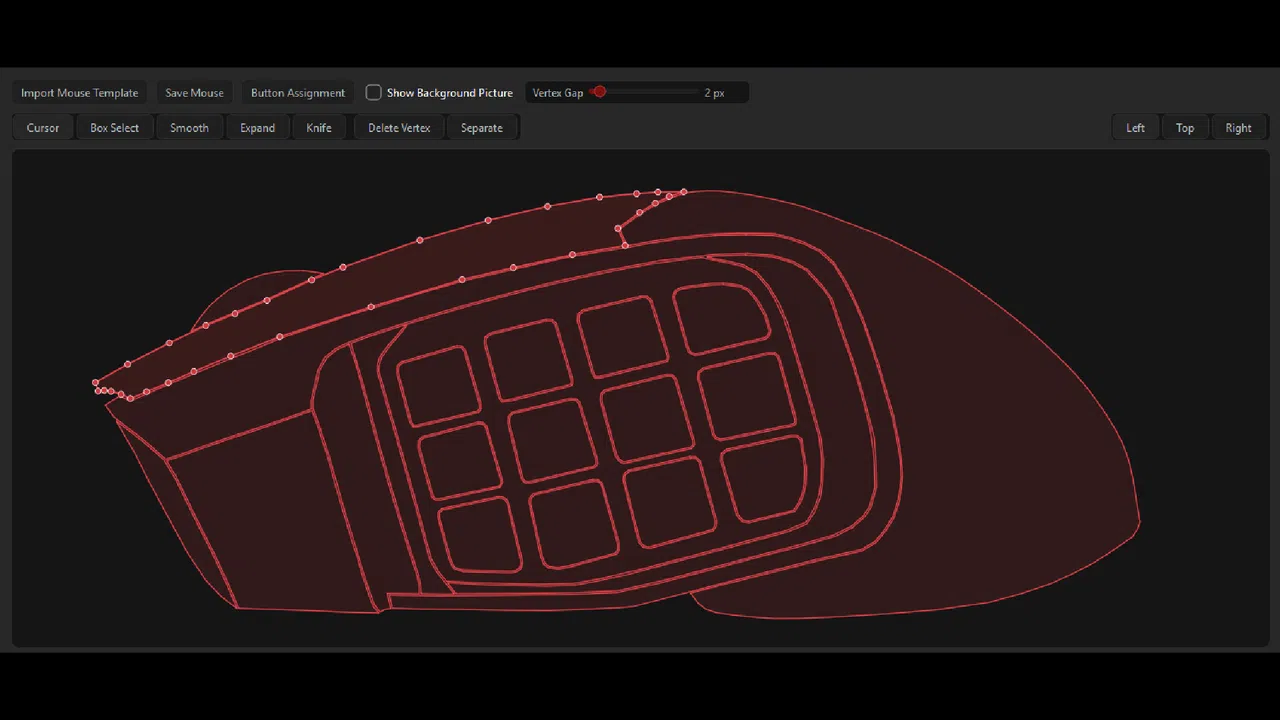The image size is (1280, 720).
Task: Switch to the Top view
Action: (x=1185, y=128)
